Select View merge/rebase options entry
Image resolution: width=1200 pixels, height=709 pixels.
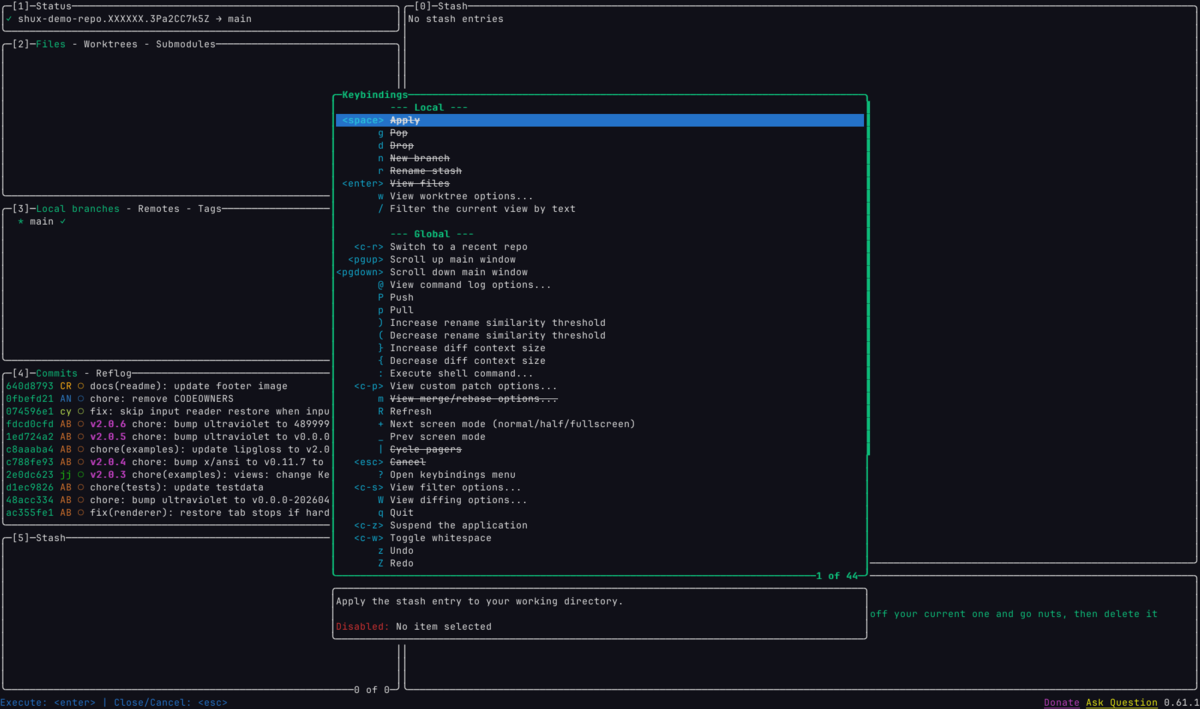pyautogui.click(x=600, y=399)
